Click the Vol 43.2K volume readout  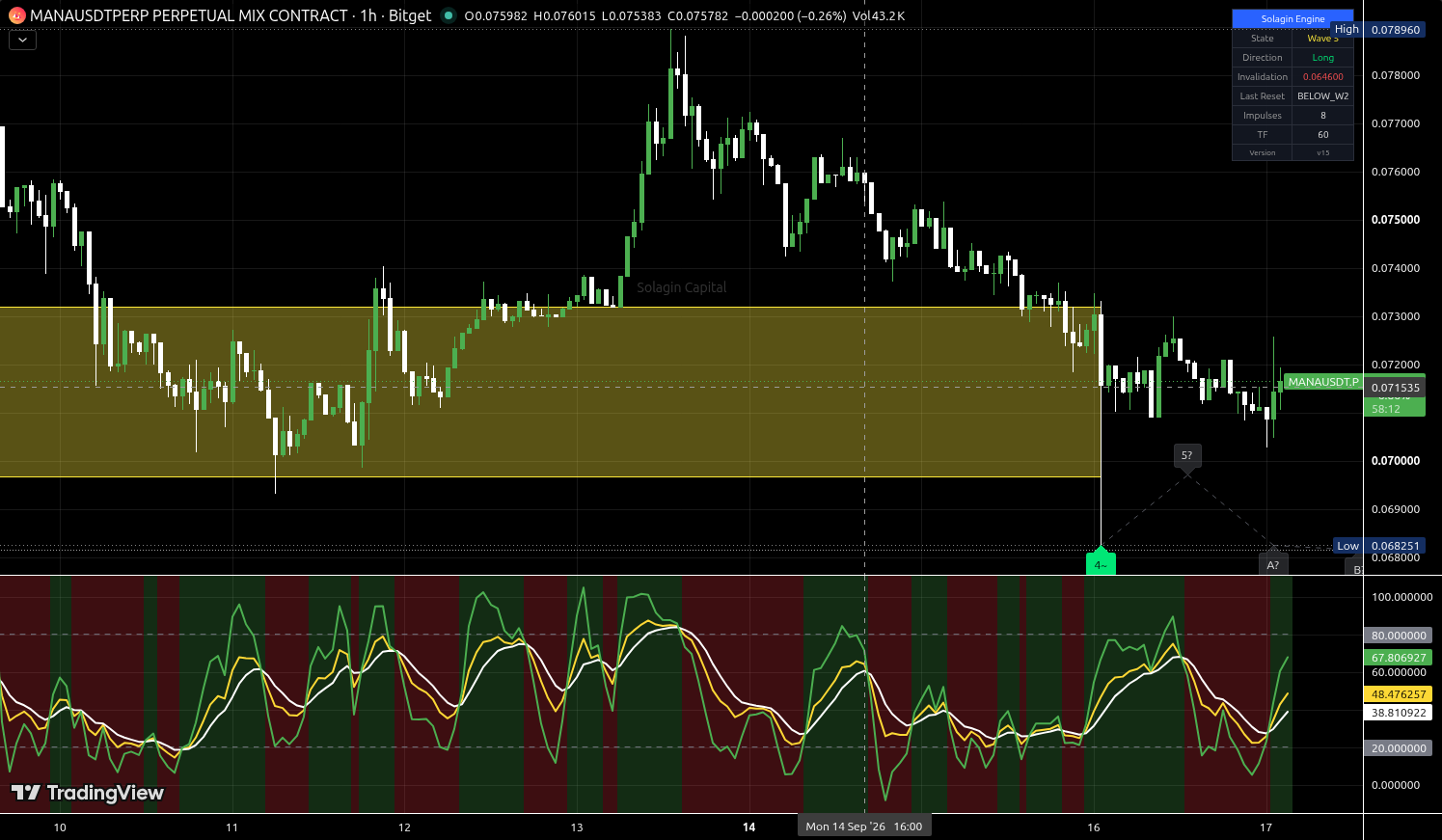(879, 15)
